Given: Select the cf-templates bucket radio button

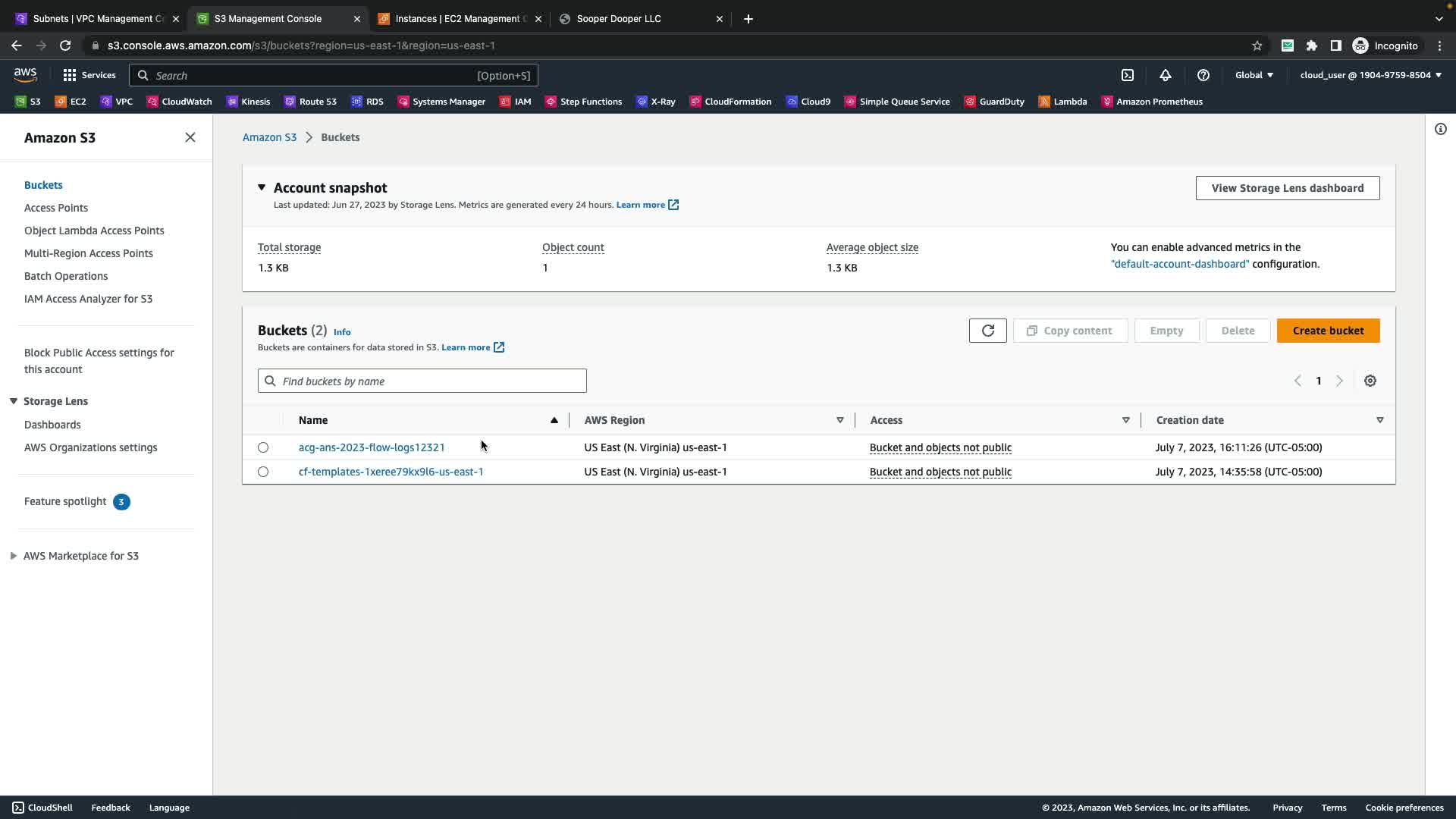Looking at the screenshot, I should tap(263, 472).
